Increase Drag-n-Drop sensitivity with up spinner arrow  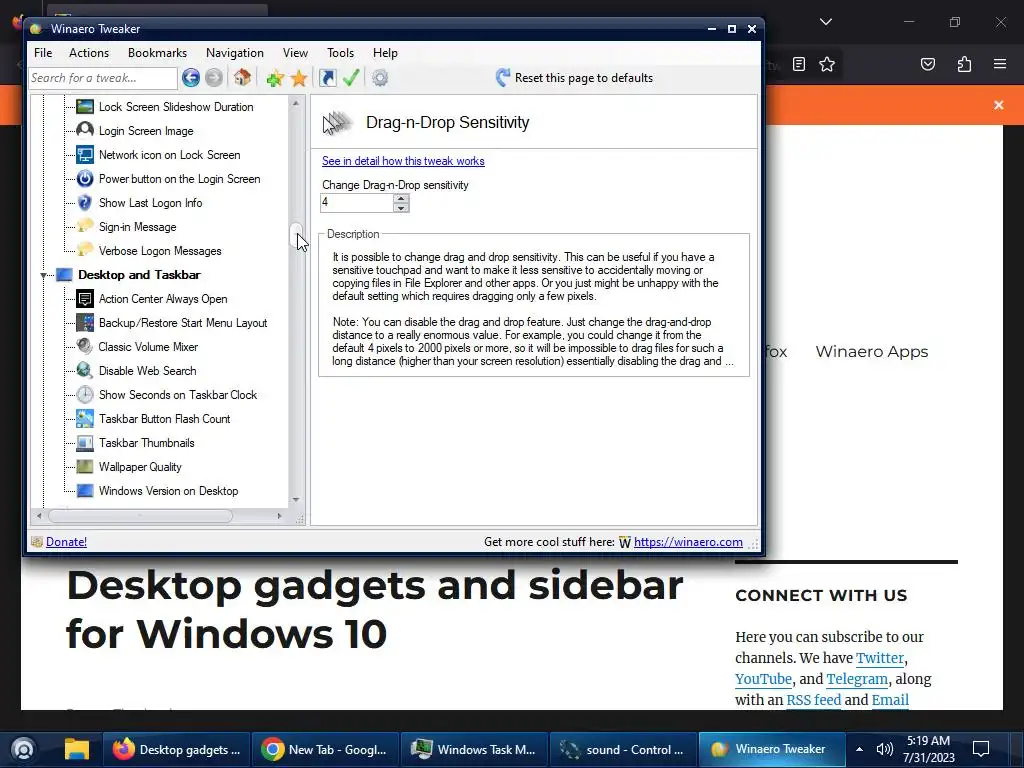click(401, 199)
